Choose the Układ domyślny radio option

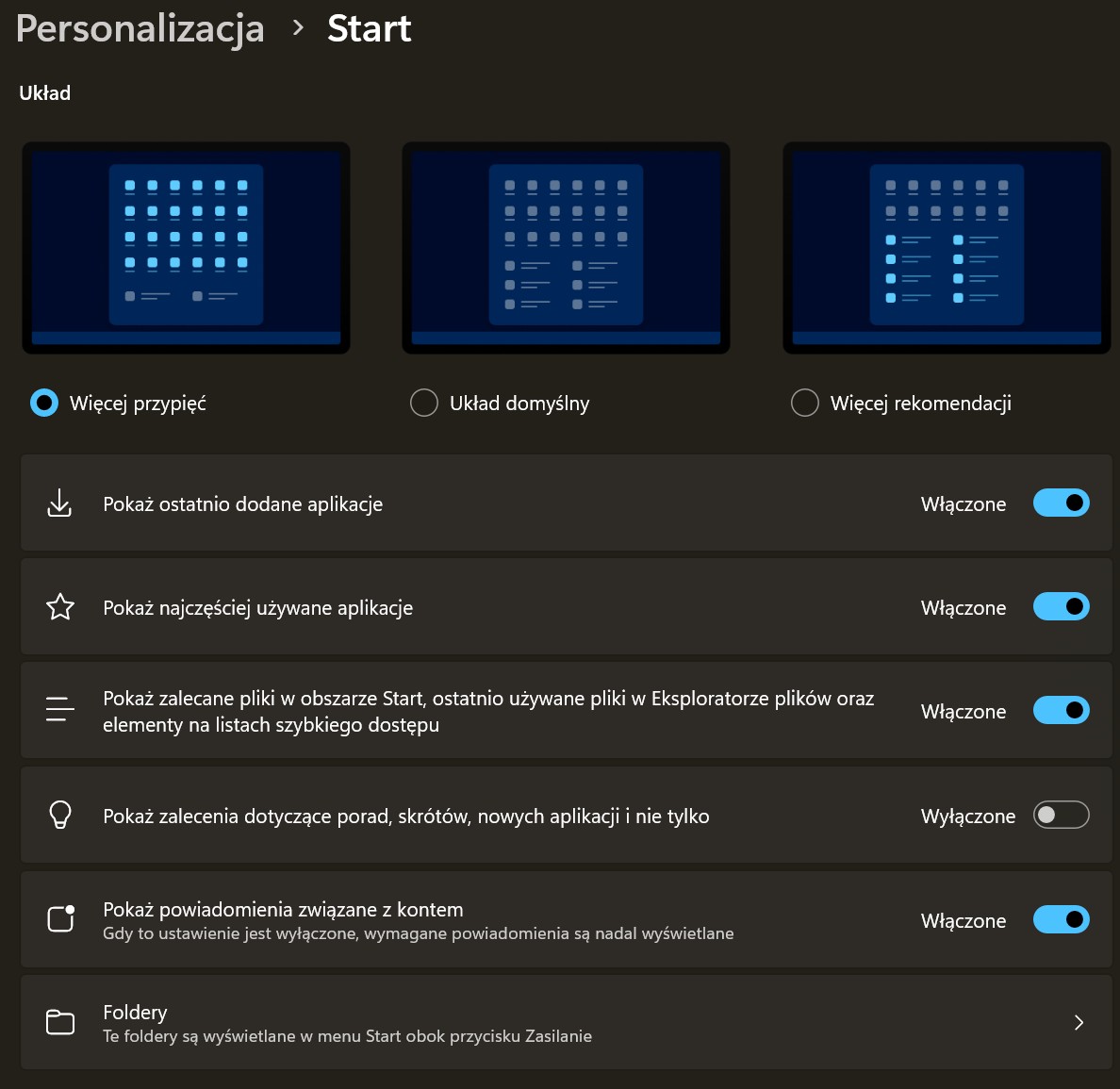pos(424,404)
